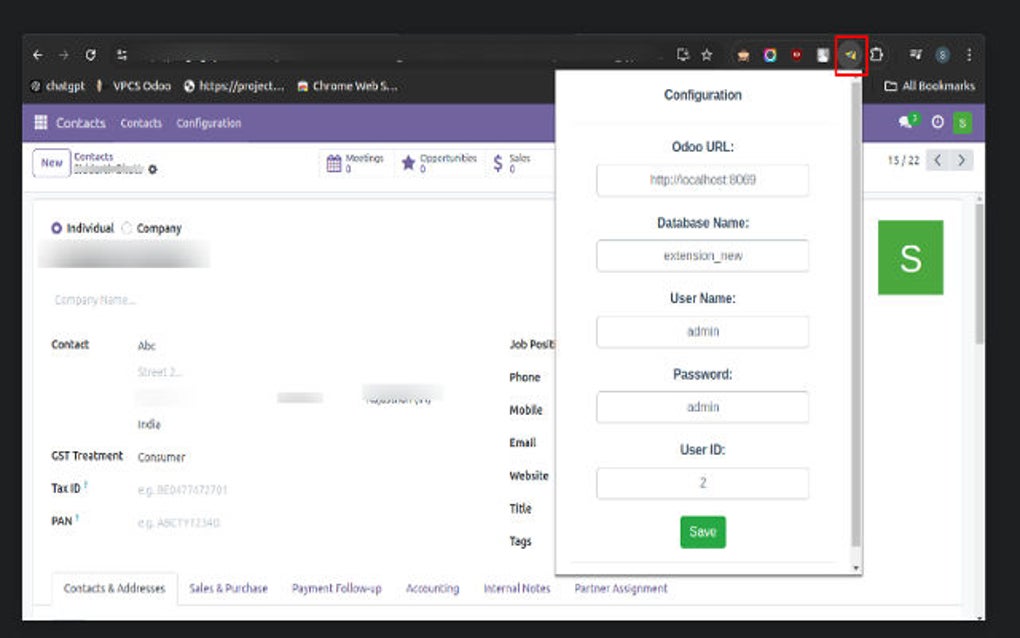Click the activities clock icon
The width and height of the screenshot is (1020, 638).
pos(938,122)
